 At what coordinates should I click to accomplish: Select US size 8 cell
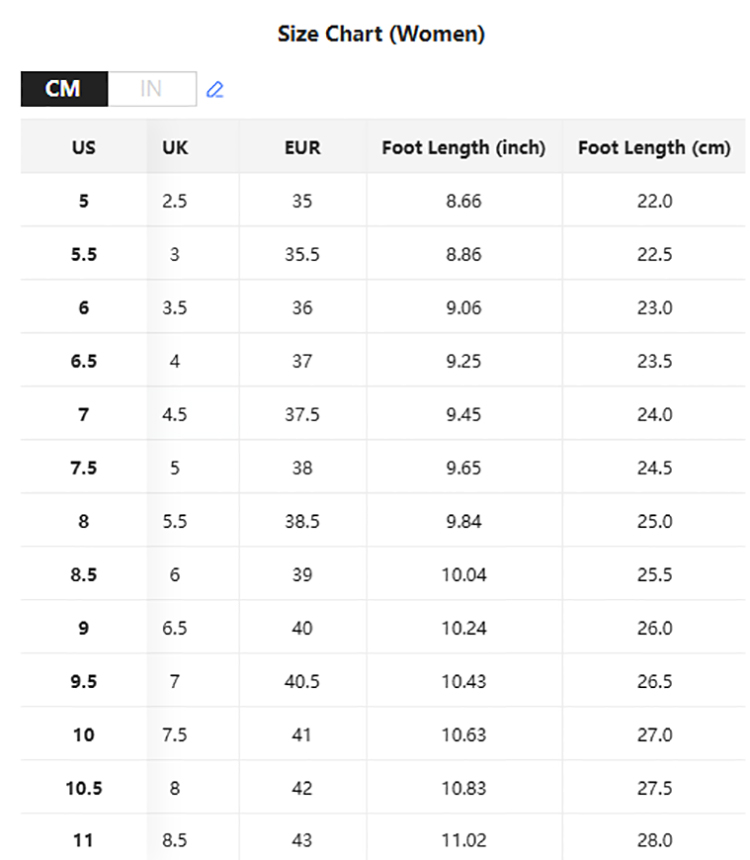pos(84,521)
